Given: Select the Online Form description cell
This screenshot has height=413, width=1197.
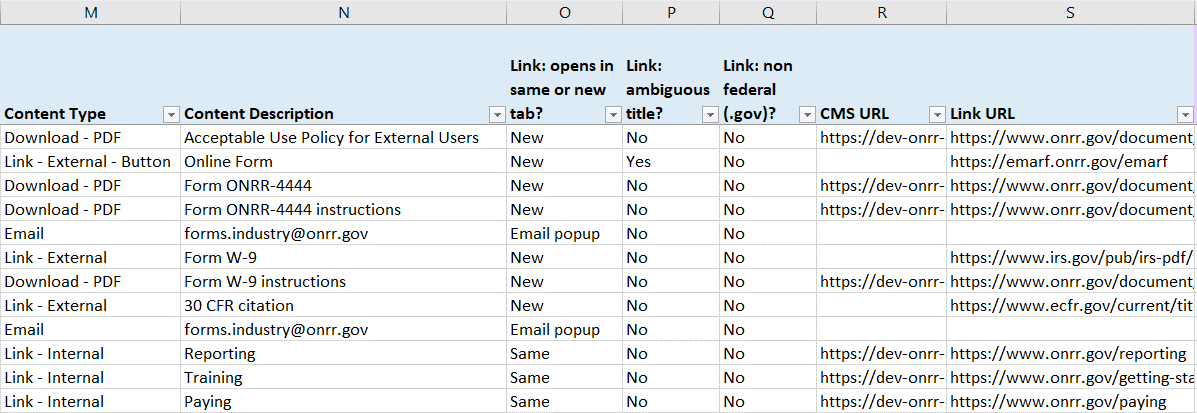Looking at the screenshot, I should [229, 161].
